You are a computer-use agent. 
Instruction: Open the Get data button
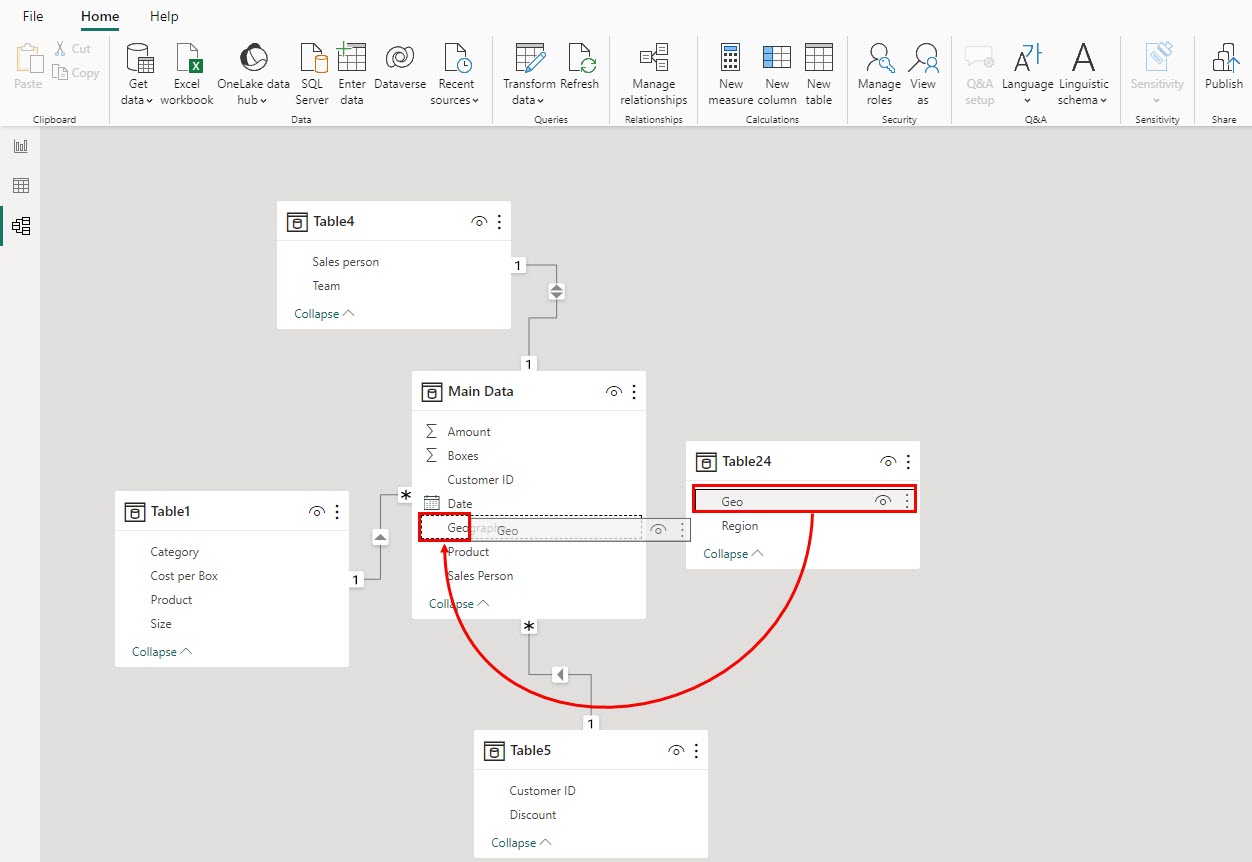point(139,73)
